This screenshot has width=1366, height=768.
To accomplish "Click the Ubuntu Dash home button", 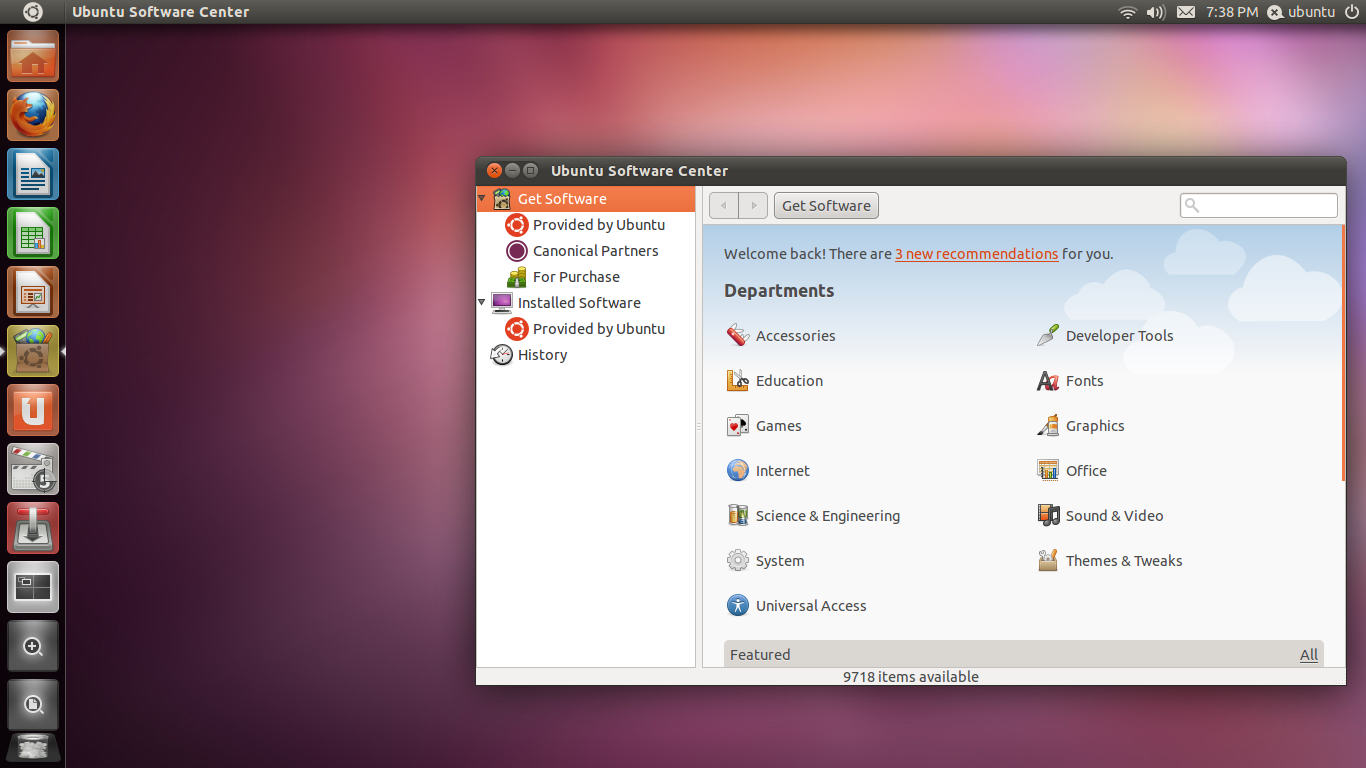I will click(x=33, y=12).
